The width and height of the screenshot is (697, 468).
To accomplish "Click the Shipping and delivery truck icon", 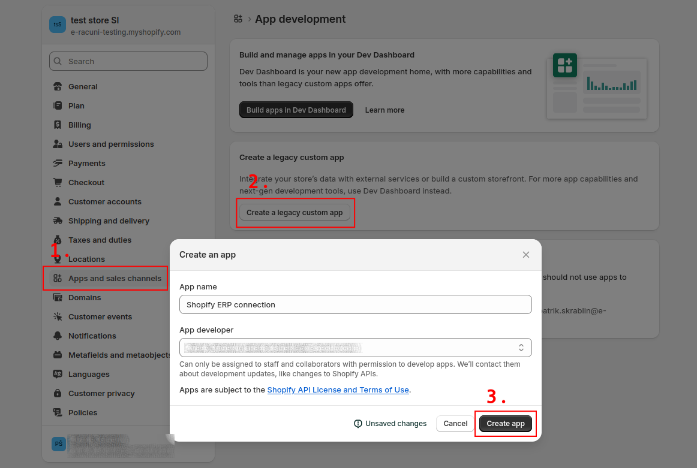I will 59,221.
